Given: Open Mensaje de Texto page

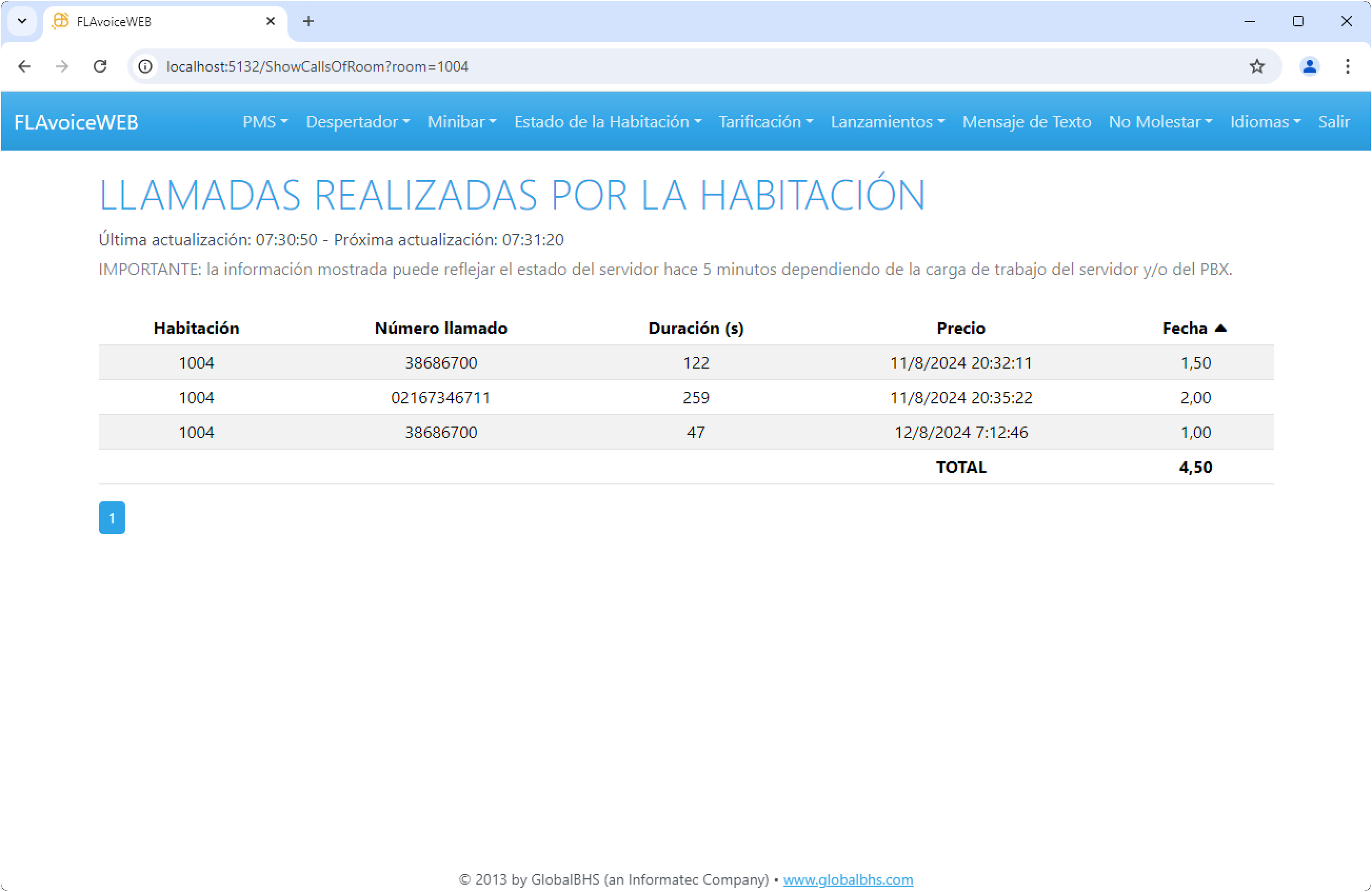Looking at the screenshot, I should point(1026,122).
